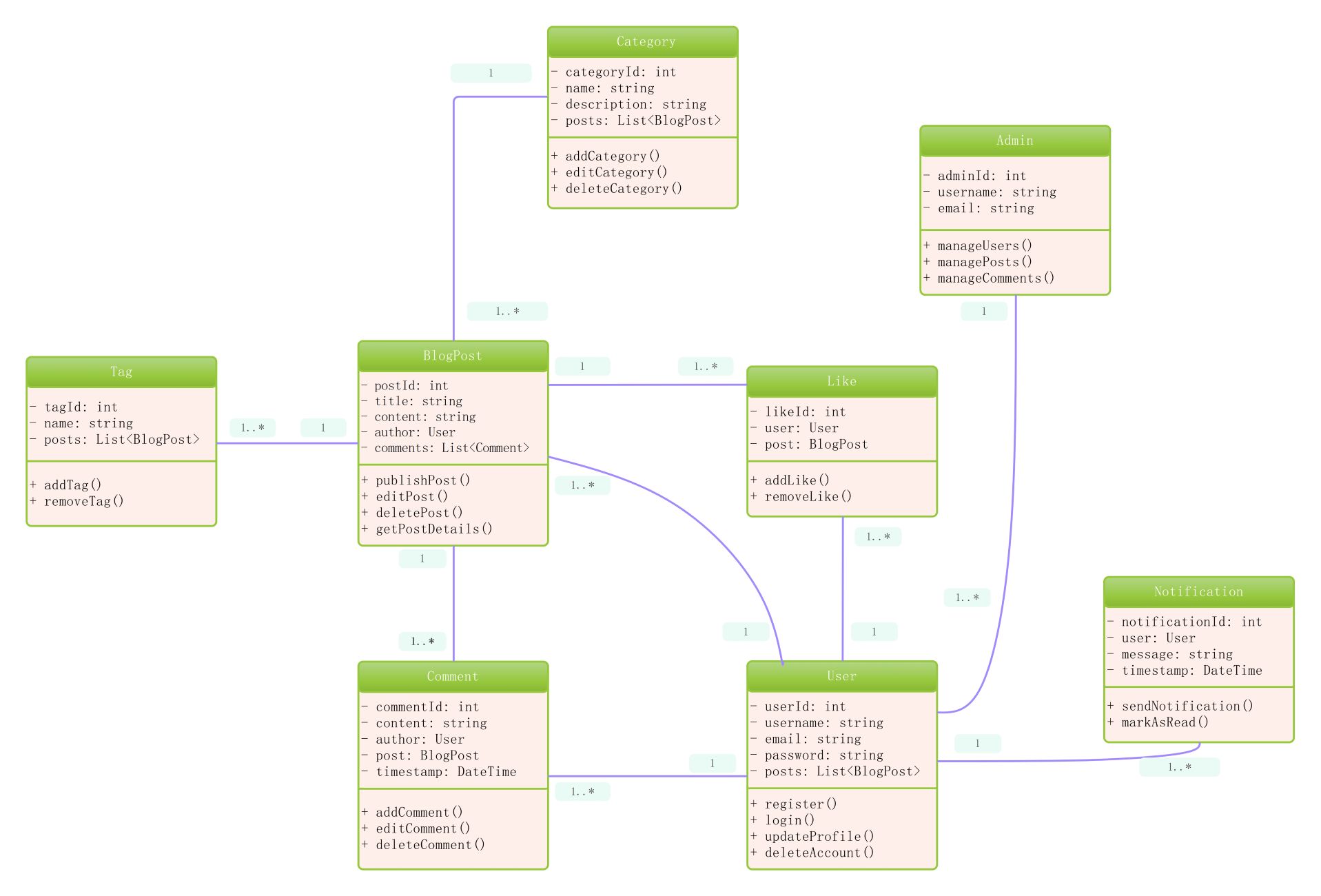The image size is (1321, 896).
Task: Click the 1..* label beside Tag class
Action: (x=252, y=428)
